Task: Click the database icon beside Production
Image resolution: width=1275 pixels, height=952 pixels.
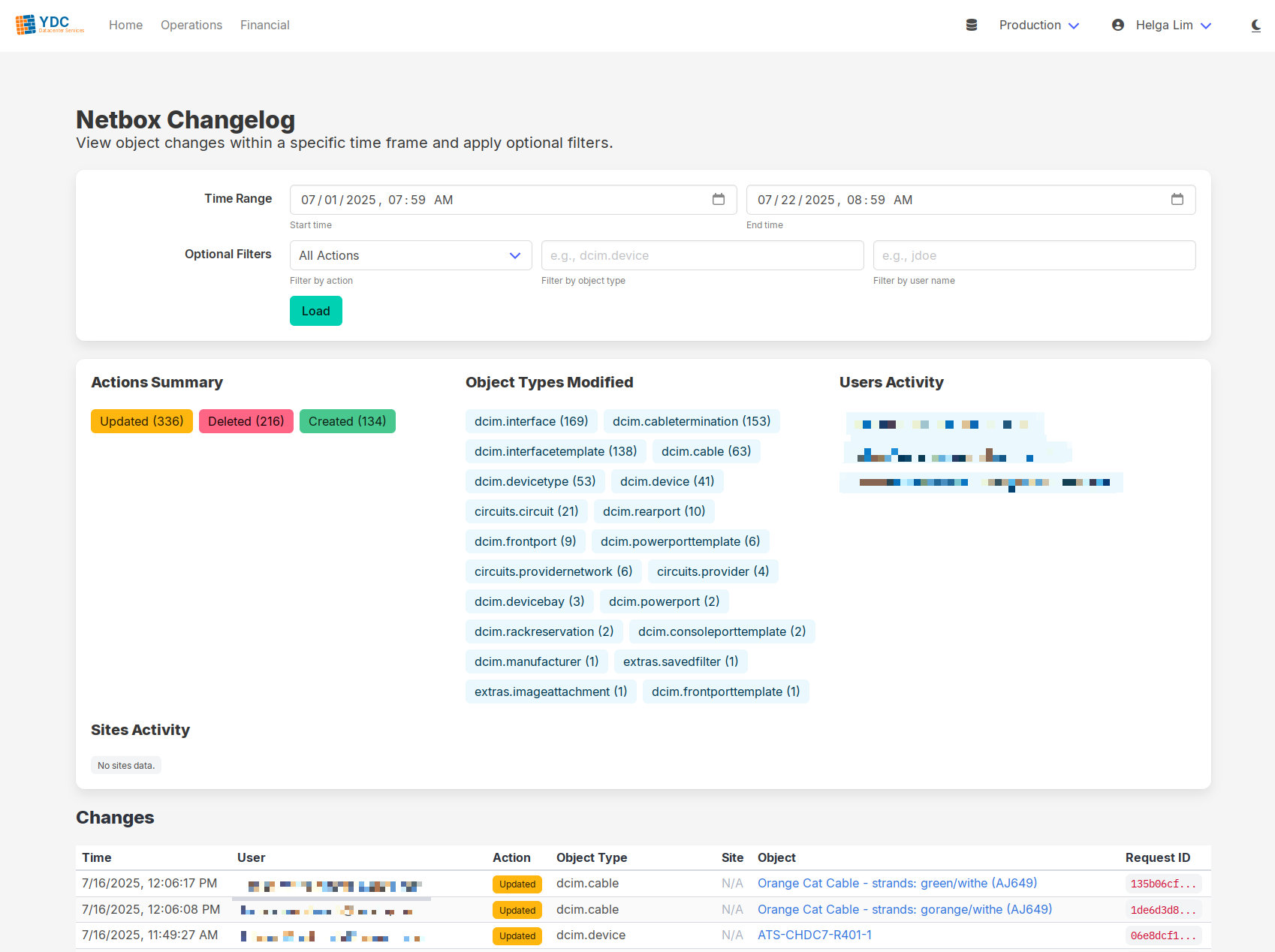Action: (972, 25)
